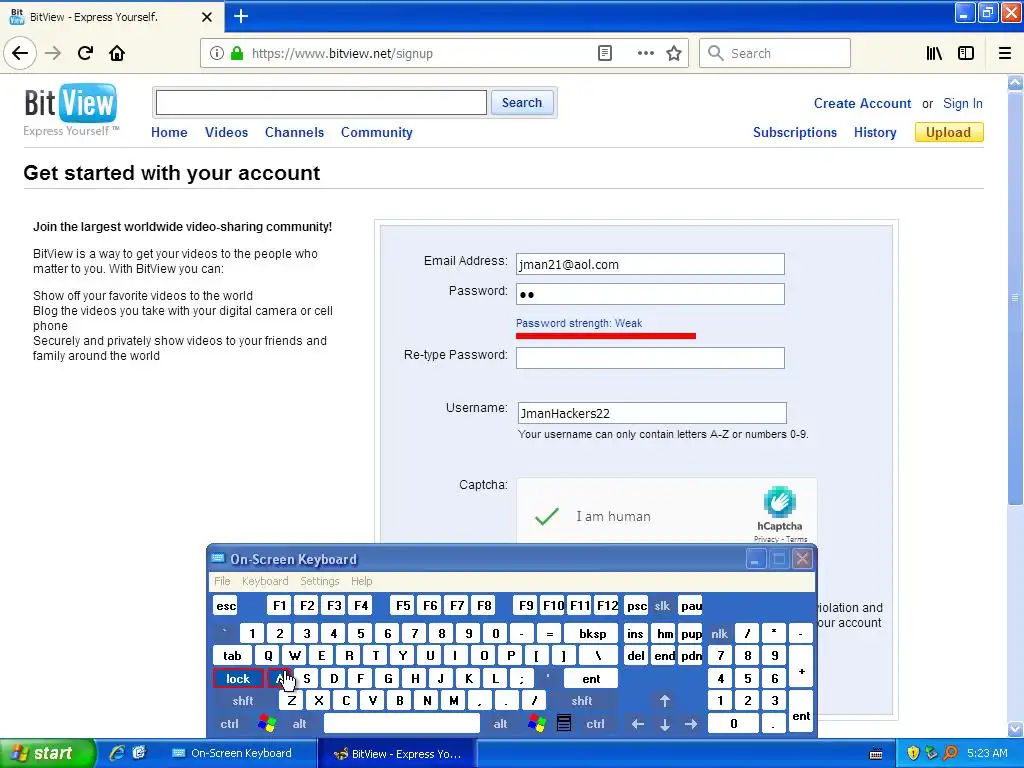Click the BitView Search button
Viewport: 1024px width, 768px height.
point(522,103)
